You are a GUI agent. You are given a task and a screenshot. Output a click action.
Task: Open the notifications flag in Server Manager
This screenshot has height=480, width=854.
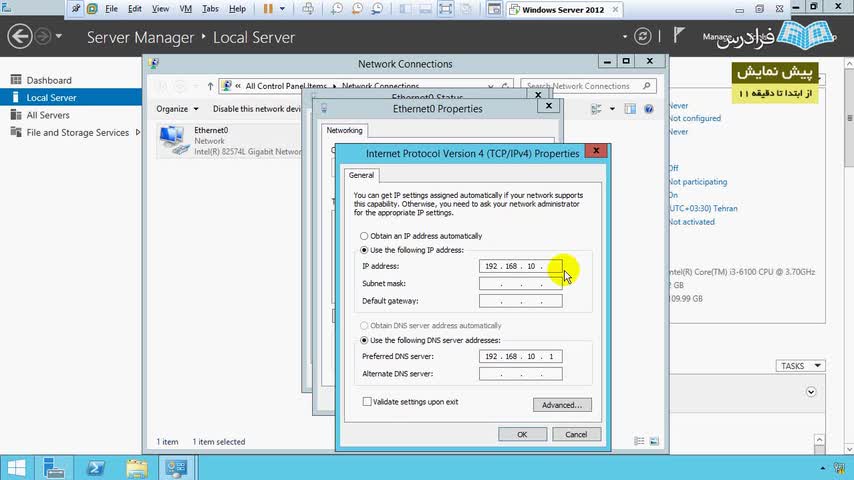pyautogui.click(x=678, y=36)
